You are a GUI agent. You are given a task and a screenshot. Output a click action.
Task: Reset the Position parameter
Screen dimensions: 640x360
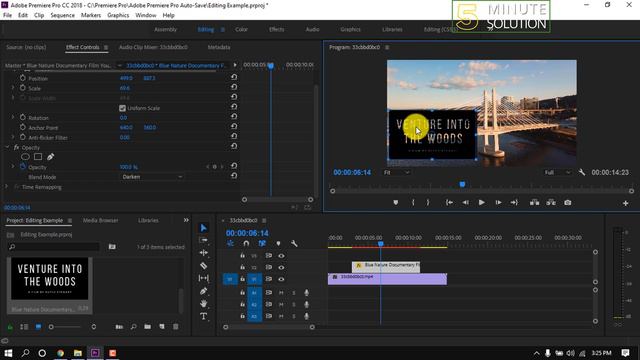(234, 77)
